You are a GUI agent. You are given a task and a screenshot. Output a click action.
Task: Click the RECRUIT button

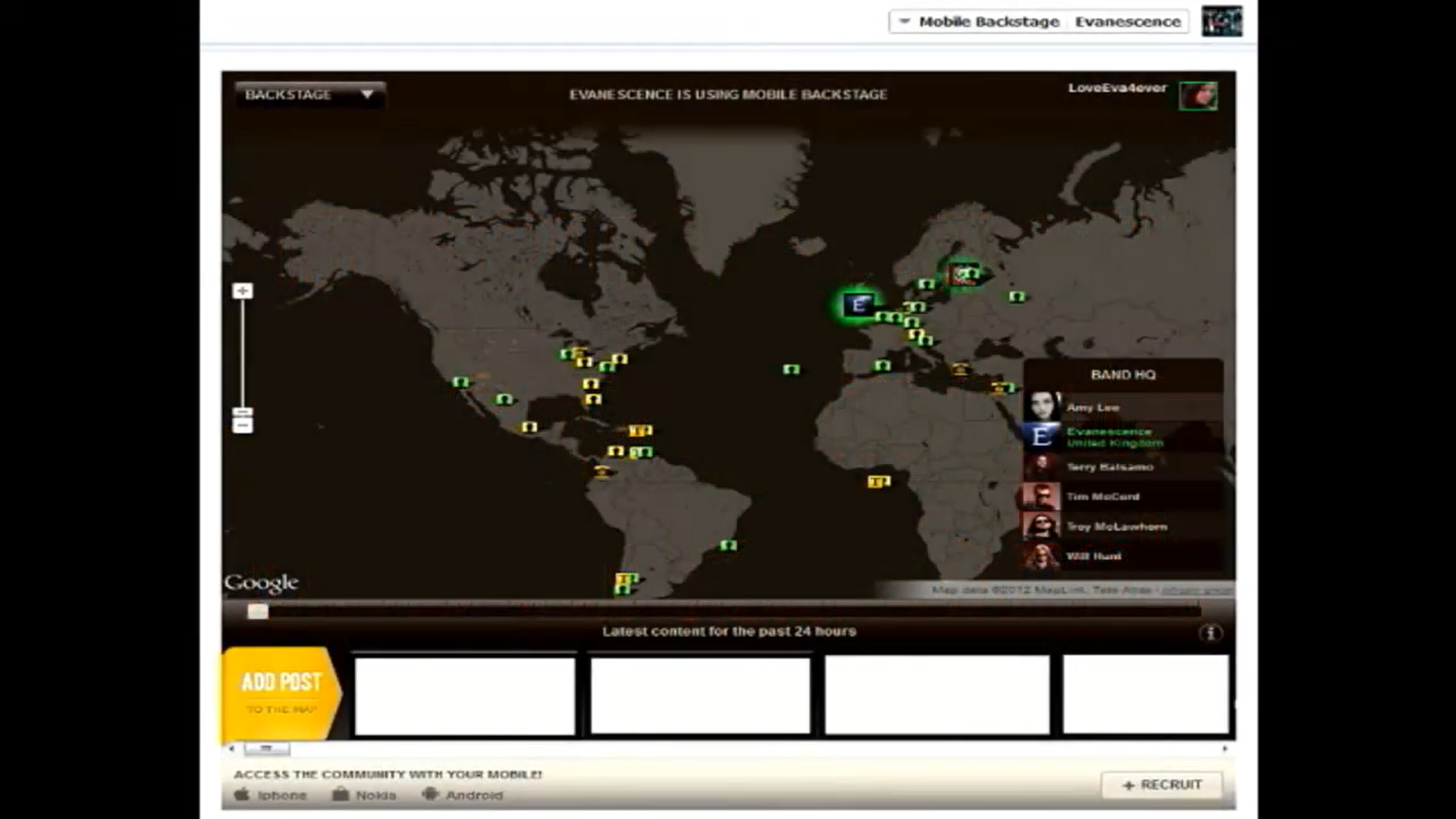coord(1162,785)
